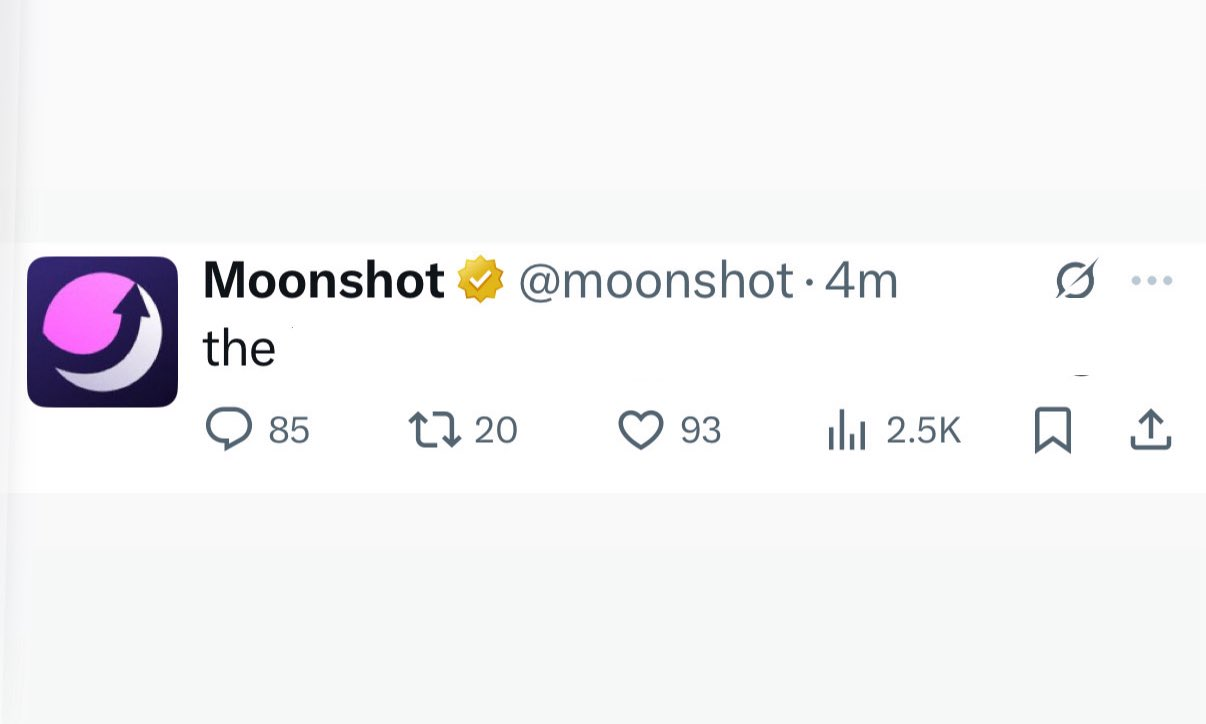This screenshot has height=724, width=1206.
Task: Click the 2.5K views count
Action: coord(923,431)
